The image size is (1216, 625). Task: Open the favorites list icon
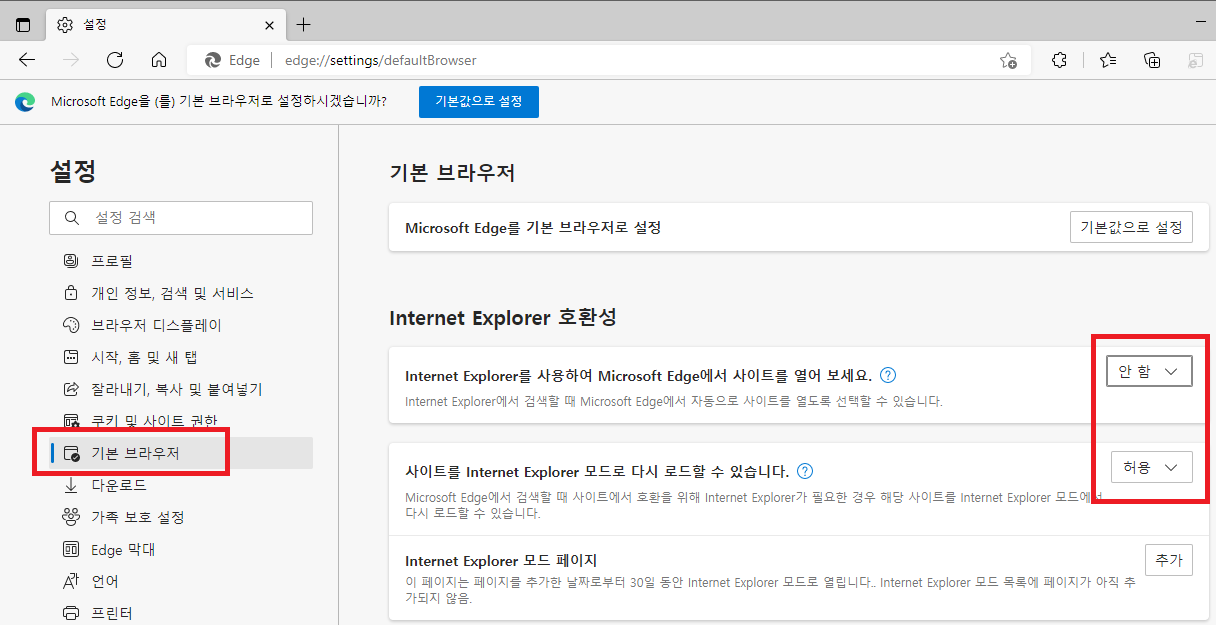point(1108,60)
